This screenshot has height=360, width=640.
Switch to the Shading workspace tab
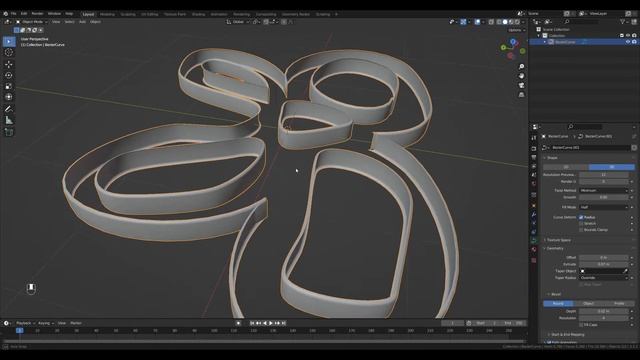pyautogui.click(x=198, y=14)
